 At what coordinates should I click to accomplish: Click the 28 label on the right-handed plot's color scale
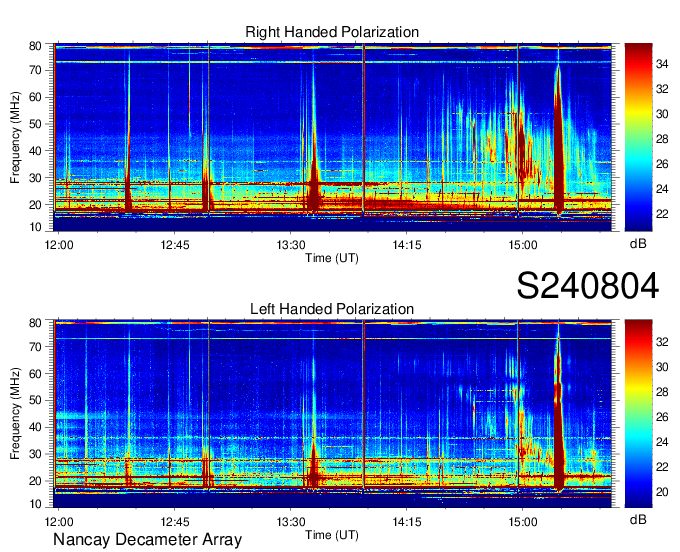click(x=662, y=139)
